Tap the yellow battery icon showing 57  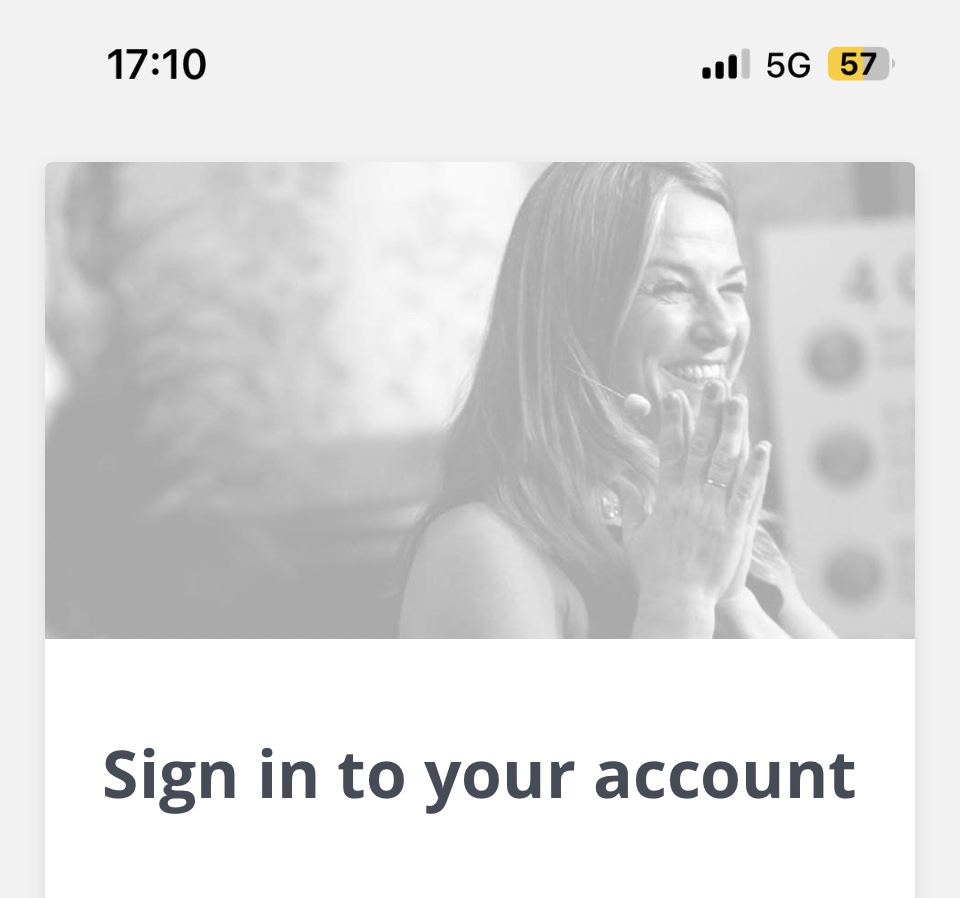858,64
